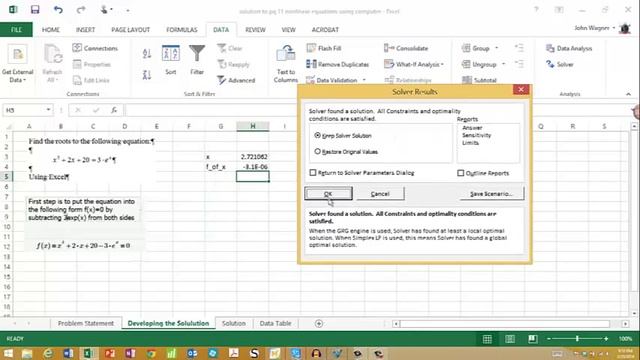
Task: Select Restore Original Values radio button
Action: (318, 151)
